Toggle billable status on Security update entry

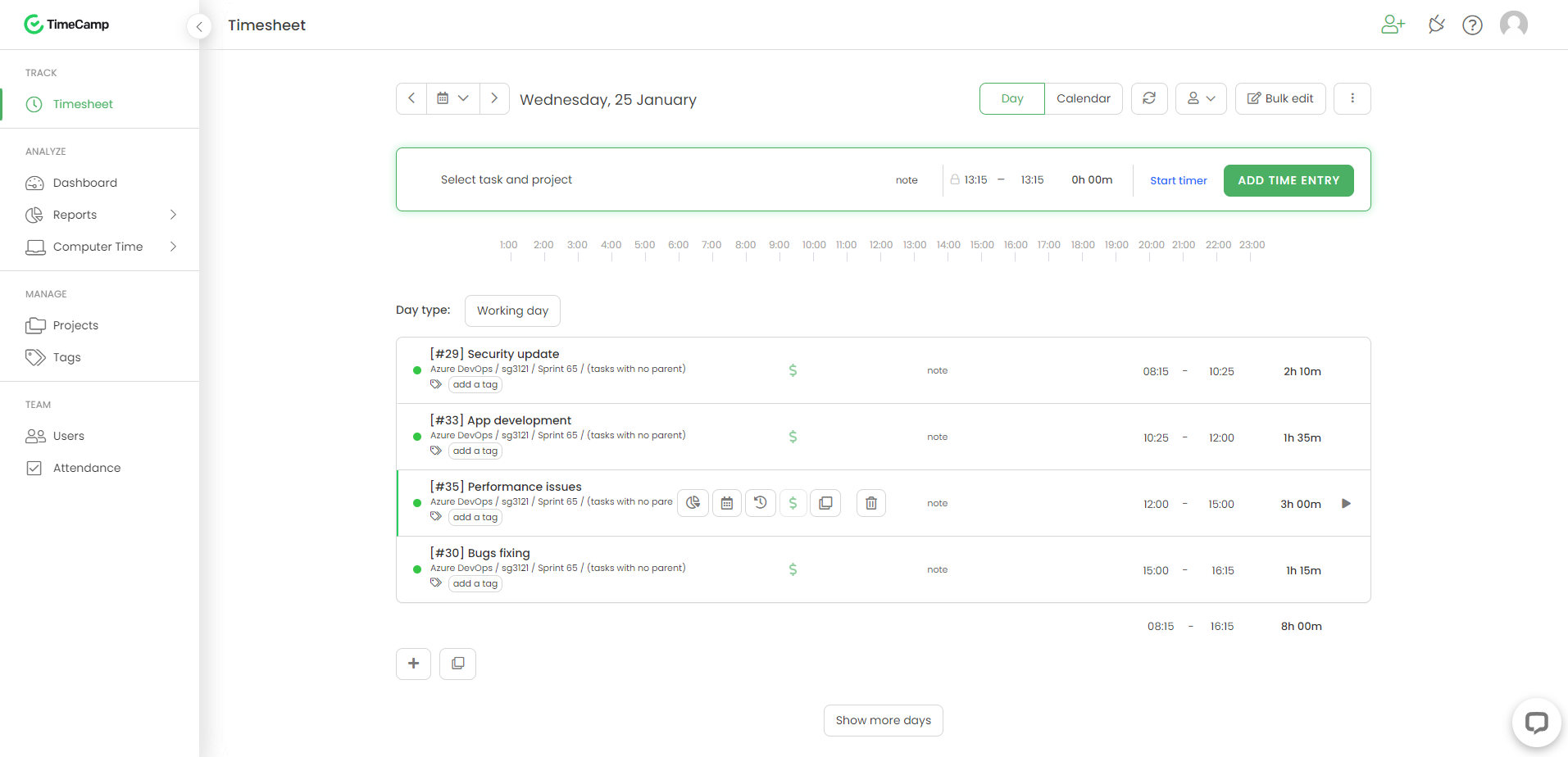click(792, 370)
